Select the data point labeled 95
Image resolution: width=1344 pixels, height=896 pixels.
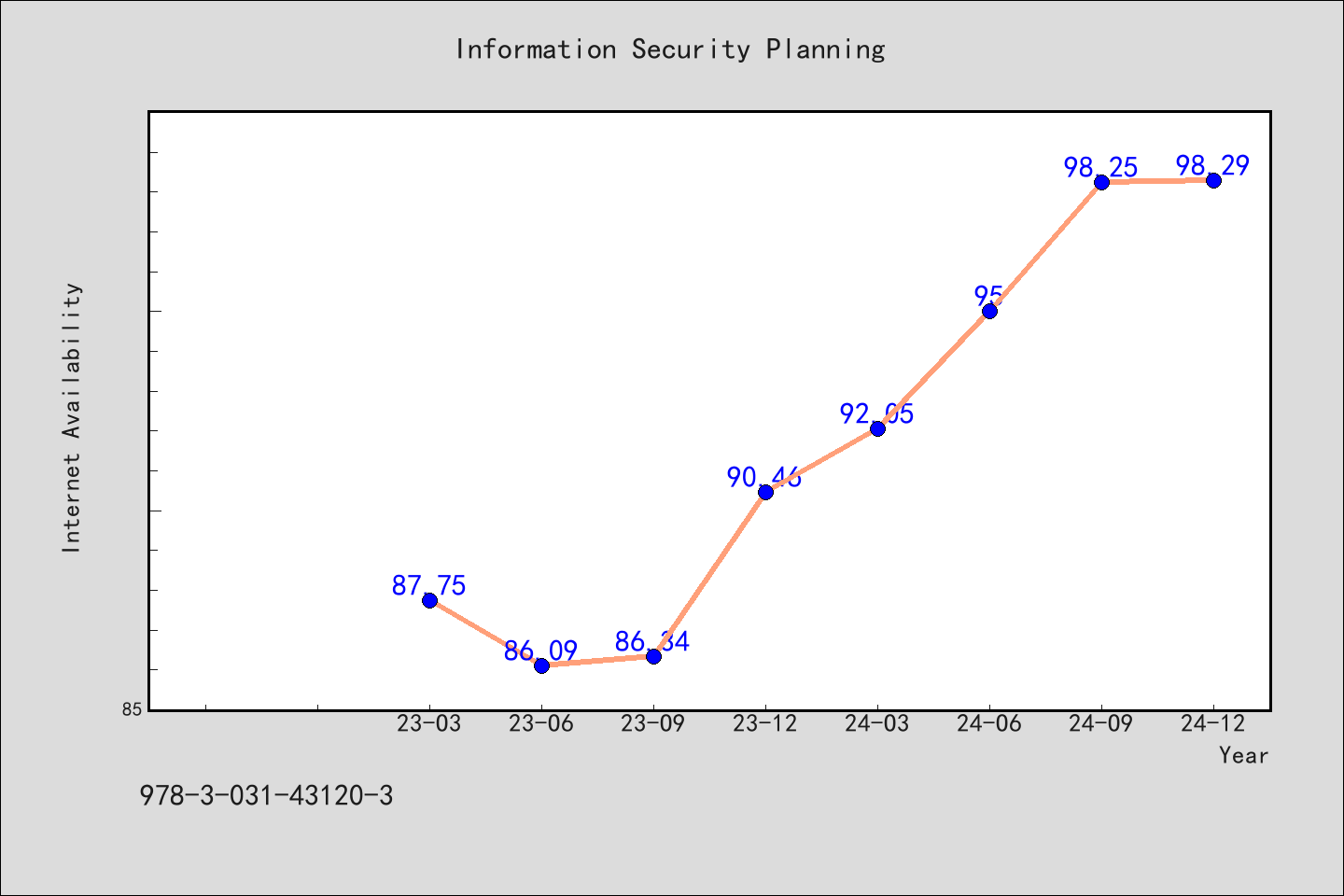click(x=989, y=311)
